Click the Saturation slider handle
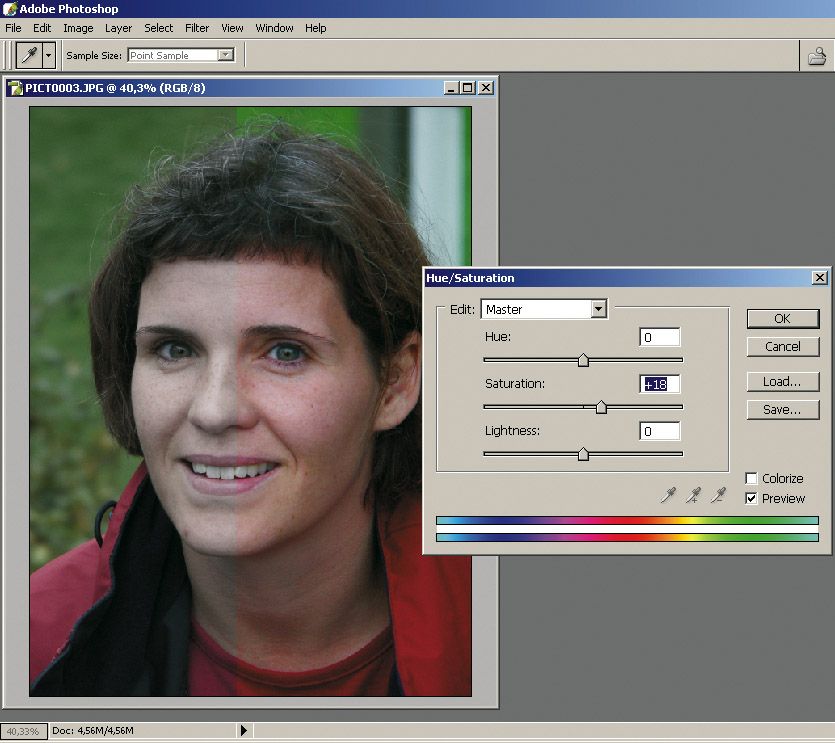Screen dimensions: 835x743 (x=601, y=407)
